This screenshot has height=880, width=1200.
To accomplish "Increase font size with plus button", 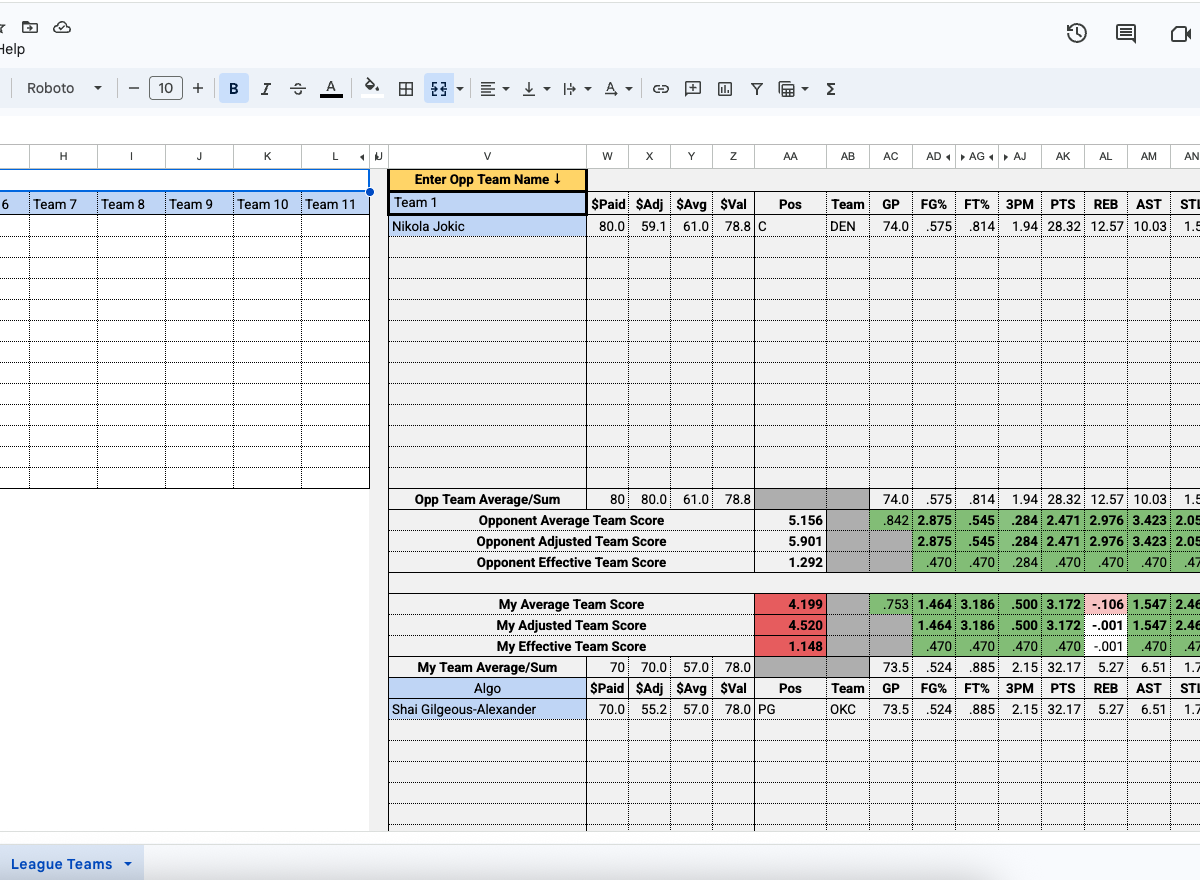I will (198, 88).
